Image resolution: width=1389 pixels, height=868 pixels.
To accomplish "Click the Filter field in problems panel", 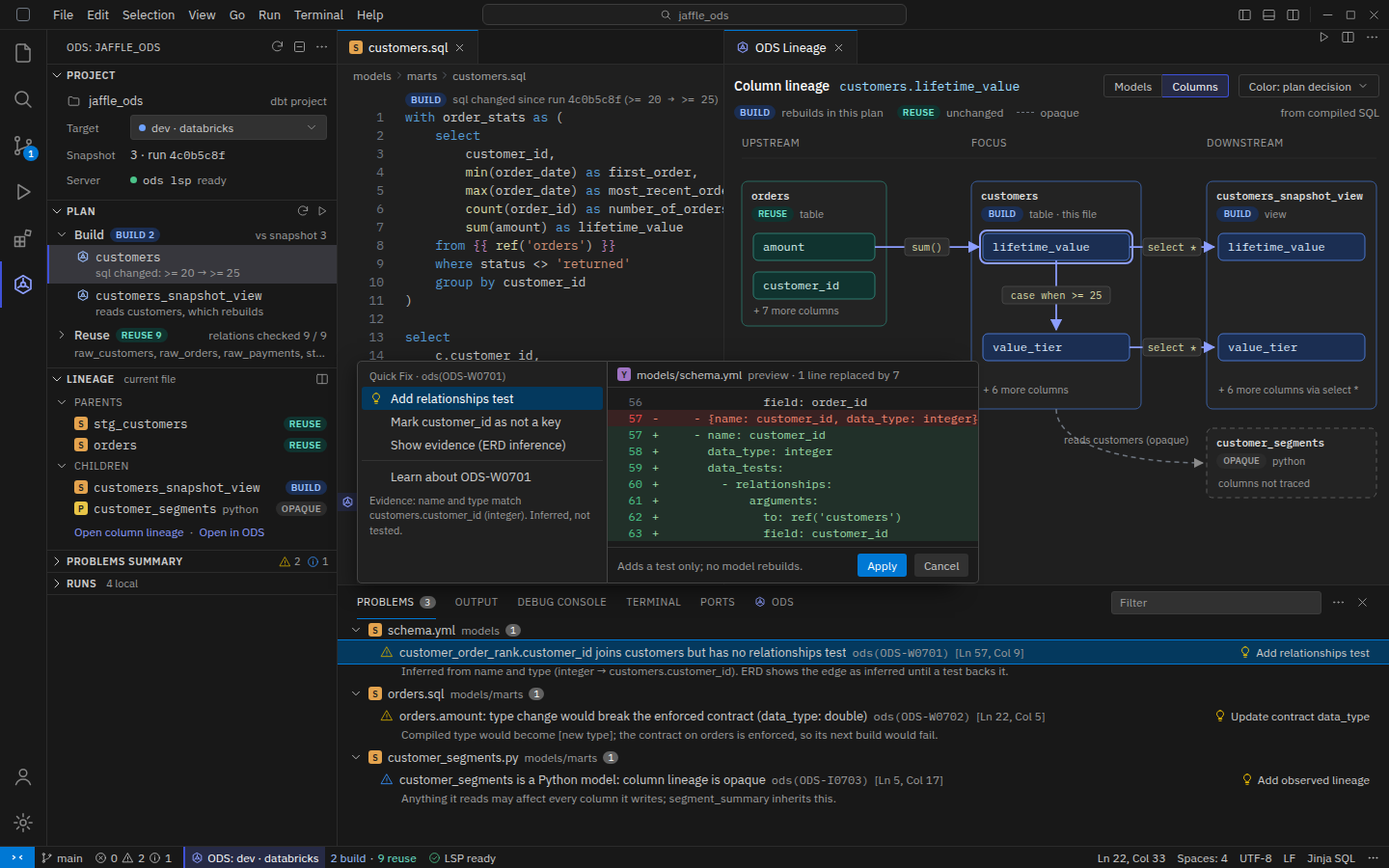I will tap(1215, 603).
